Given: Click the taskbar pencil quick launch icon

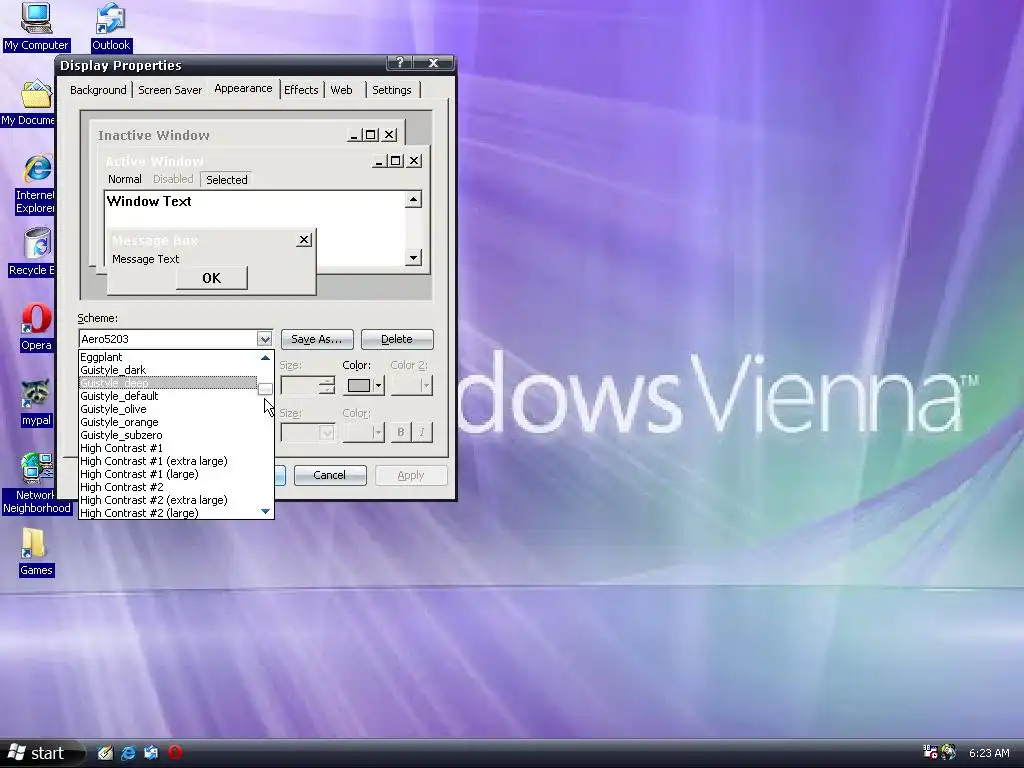Looking at the screenshot, I should [x=105, y=753].
